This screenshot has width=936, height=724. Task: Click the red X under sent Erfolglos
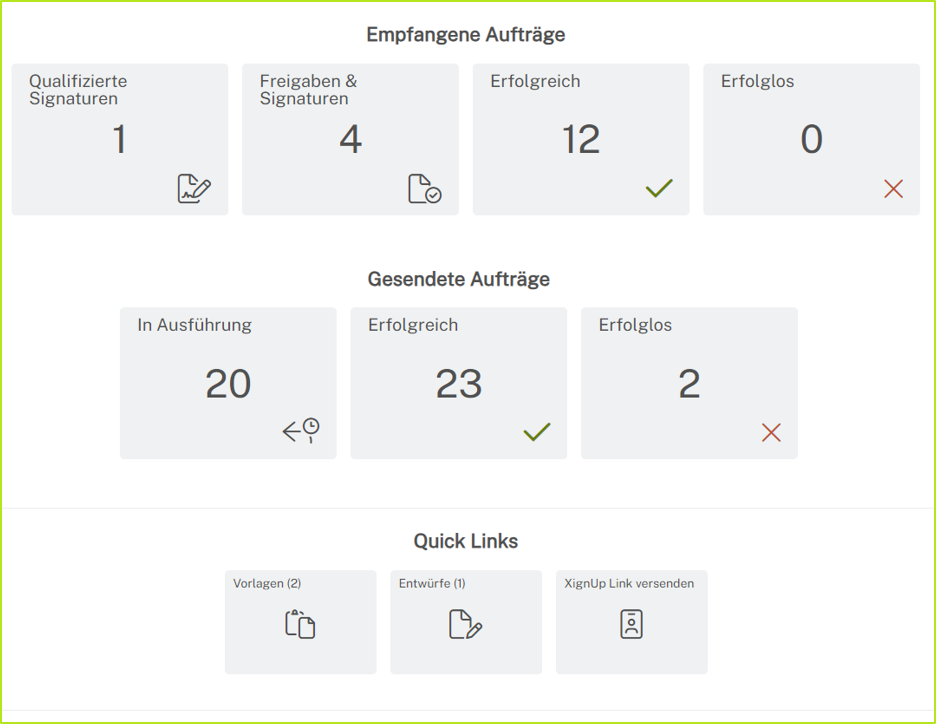771,432
